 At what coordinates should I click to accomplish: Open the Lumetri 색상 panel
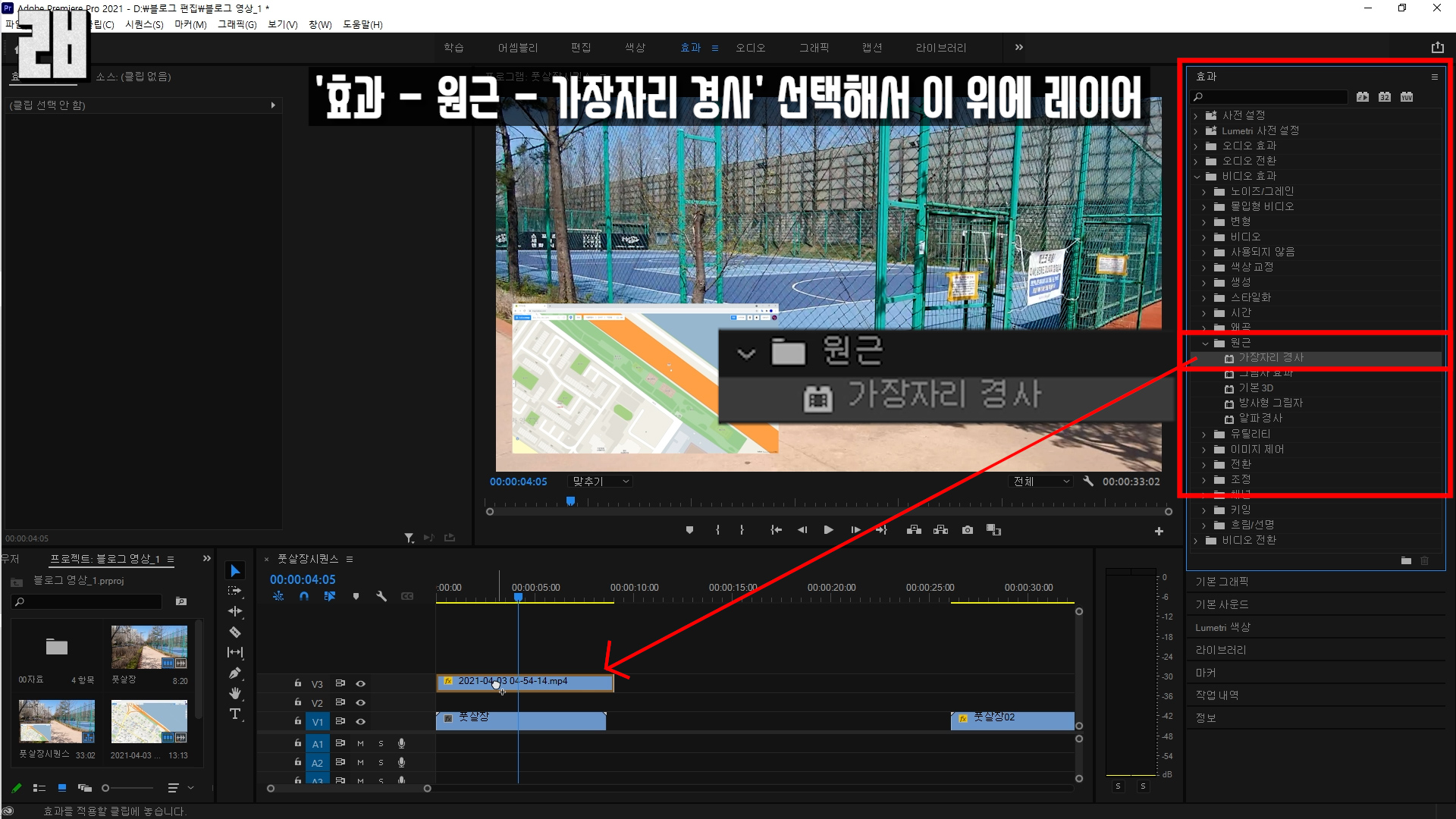point(1222,627)
